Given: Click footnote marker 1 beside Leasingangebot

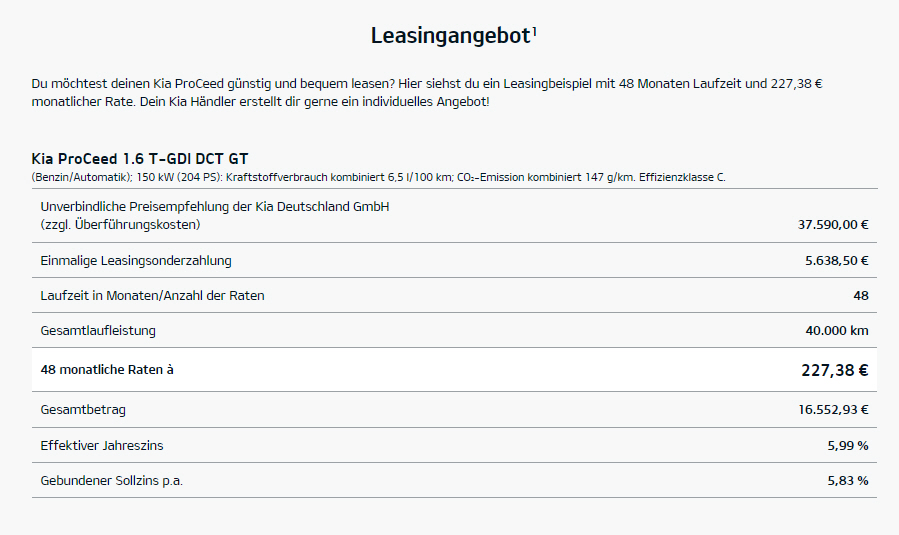Looking at the screenshot, I should click(535, 31).
